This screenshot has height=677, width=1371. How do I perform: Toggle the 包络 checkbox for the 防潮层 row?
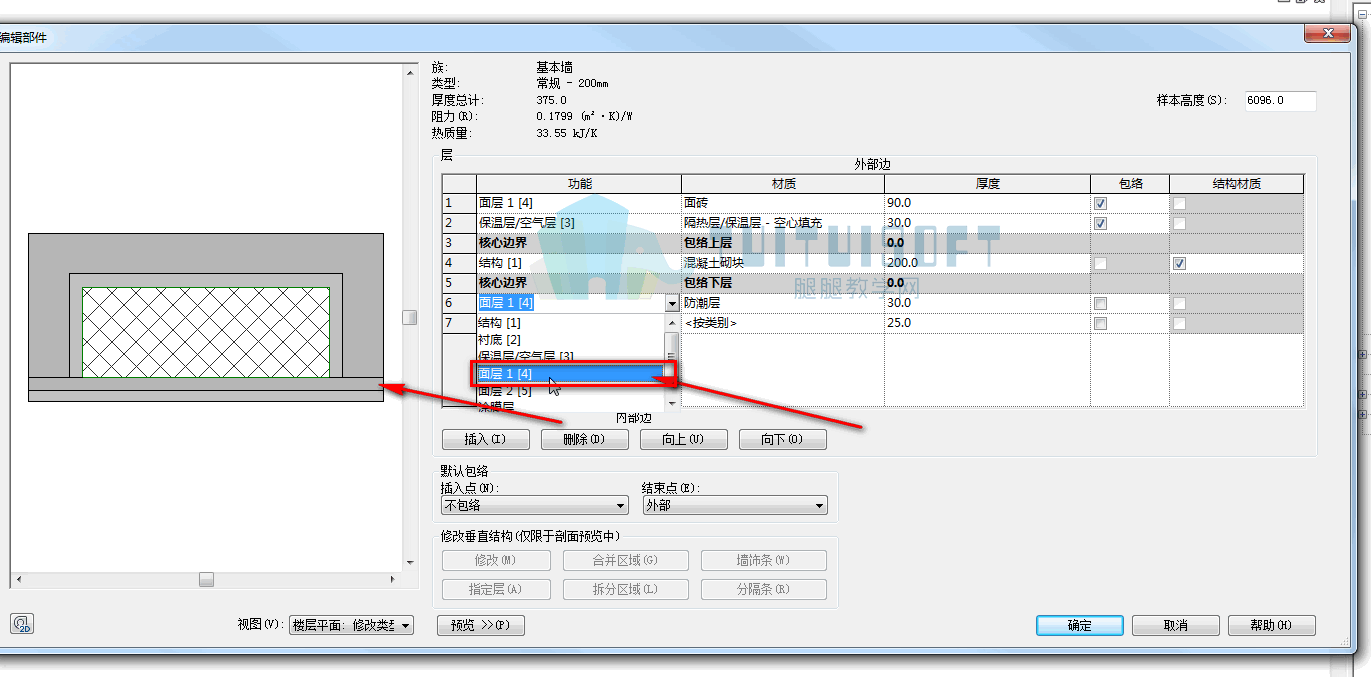coord(1100,303)
